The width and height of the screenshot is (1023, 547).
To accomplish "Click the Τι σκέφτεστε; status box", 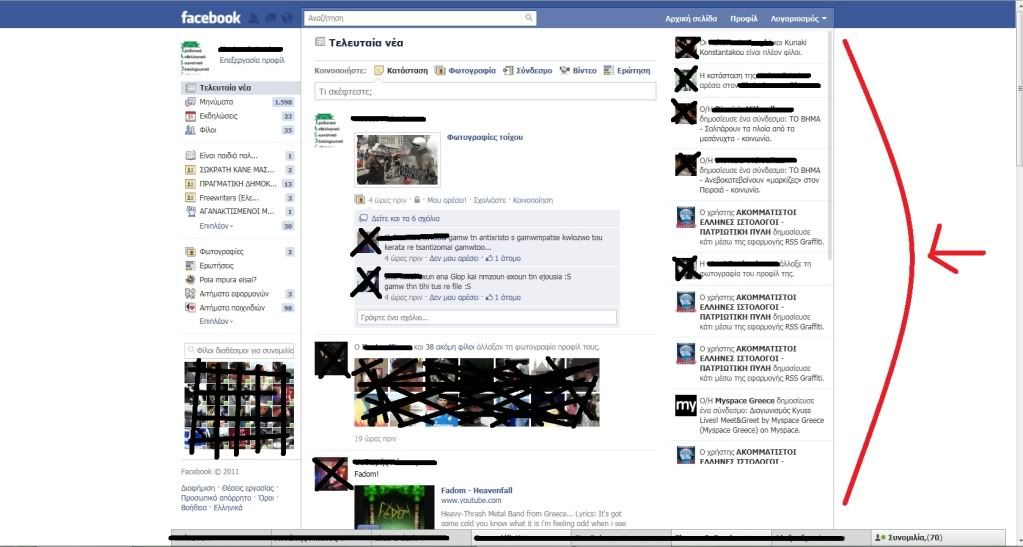I will point(485,91).
